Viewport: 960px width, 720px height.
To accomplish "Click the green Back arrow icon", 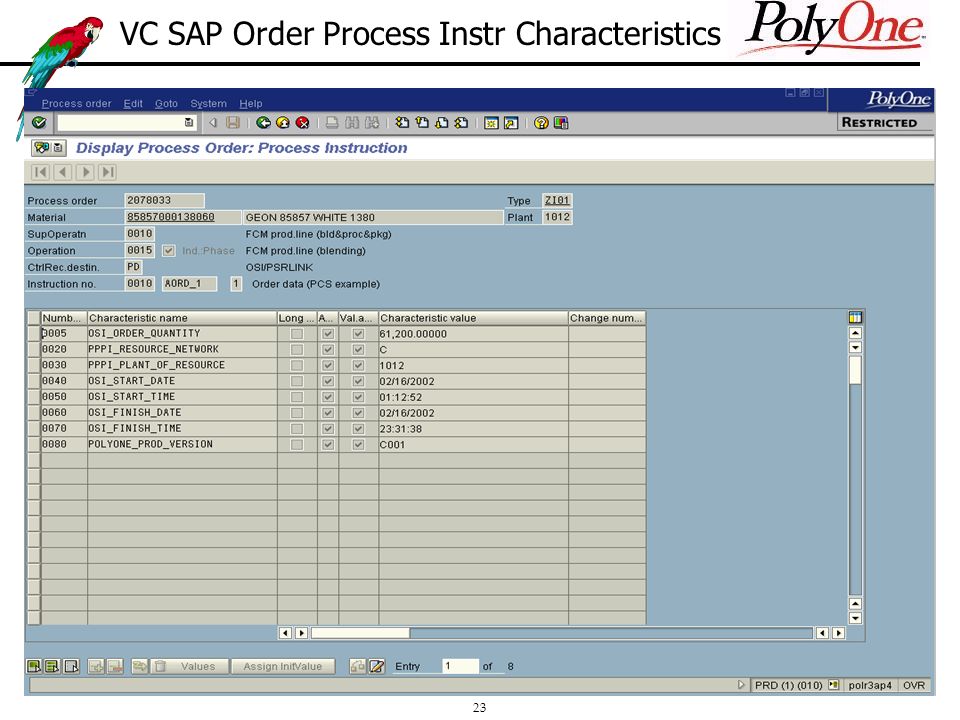I will pyautogui.click(x=263, y=123).
